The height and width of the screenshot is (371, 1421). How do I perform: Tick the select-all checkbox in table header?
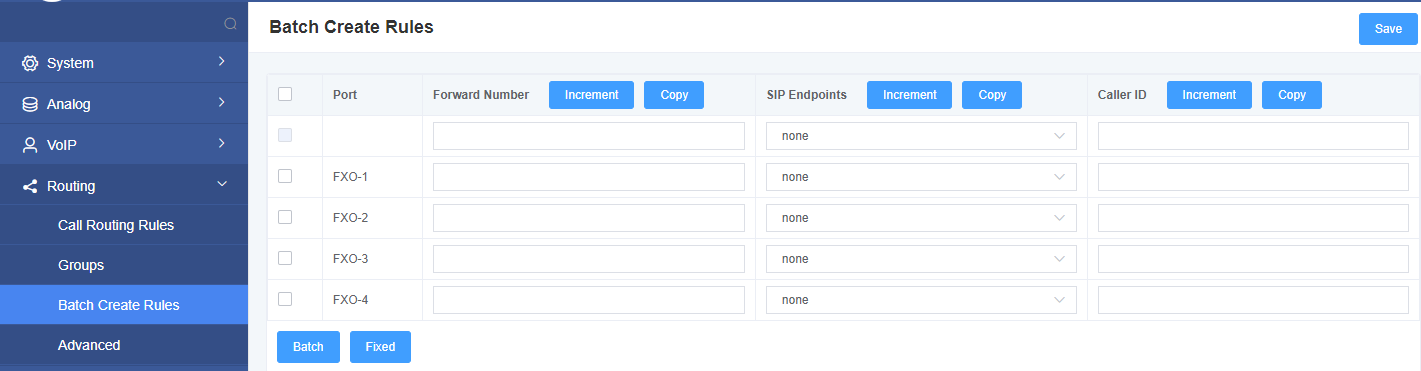click(285, 94)
